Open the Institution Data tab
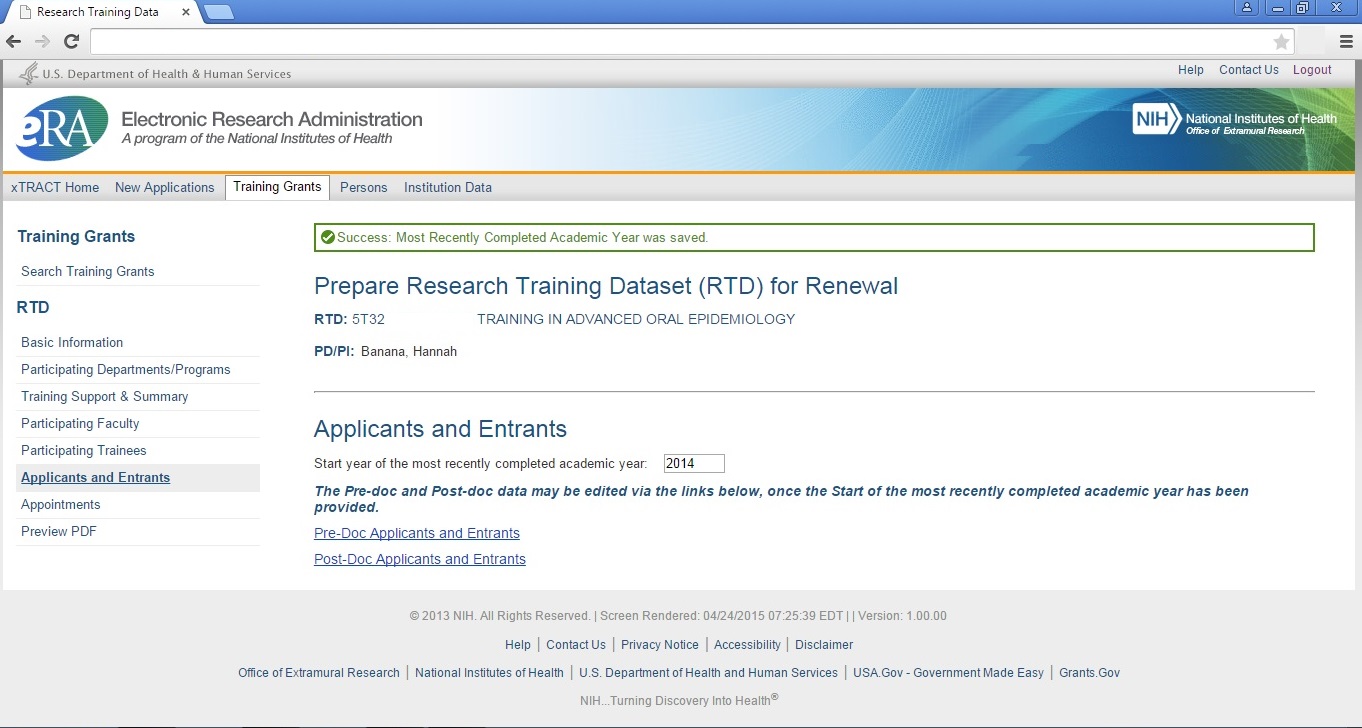1362x728 pixels. click(448, 187)
